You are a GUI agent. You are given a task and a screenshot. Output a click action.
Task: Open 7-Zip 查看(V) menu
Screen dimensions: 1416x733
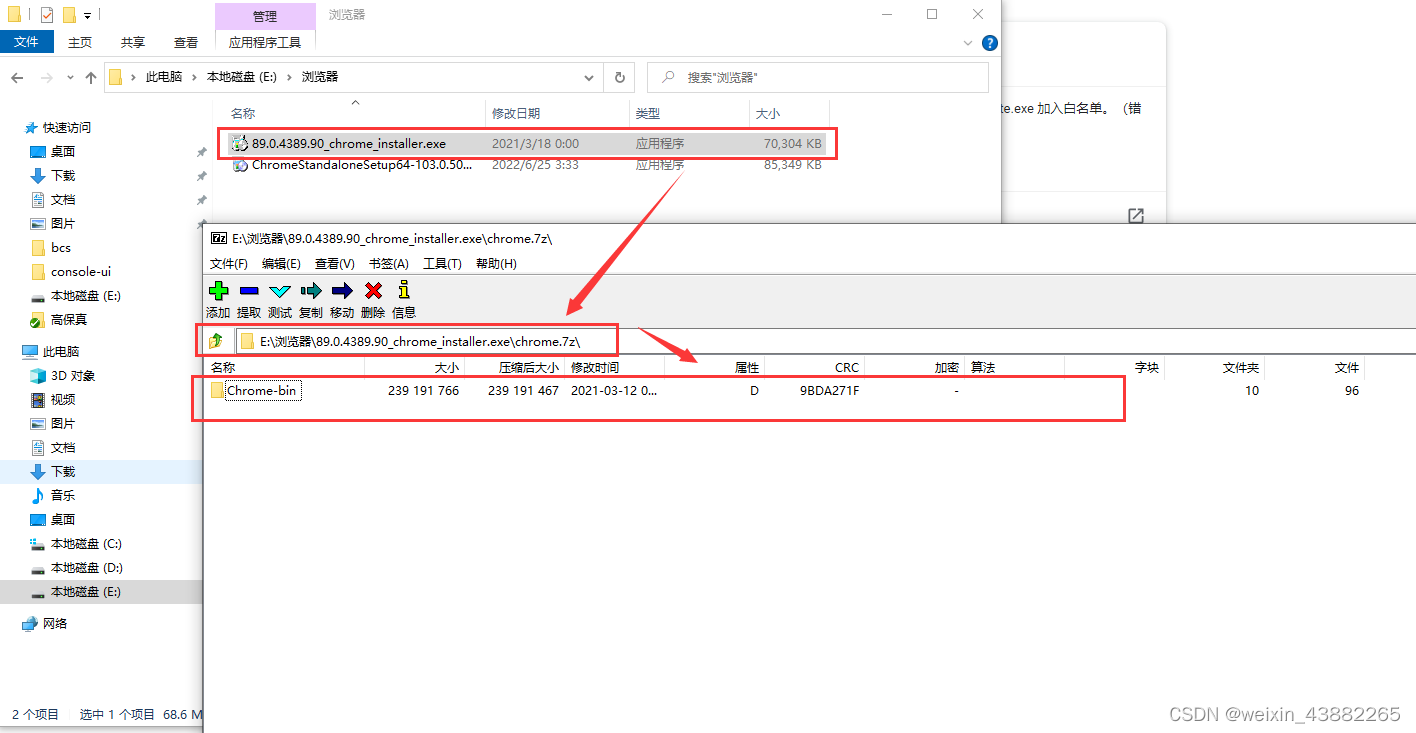(334, 264)
